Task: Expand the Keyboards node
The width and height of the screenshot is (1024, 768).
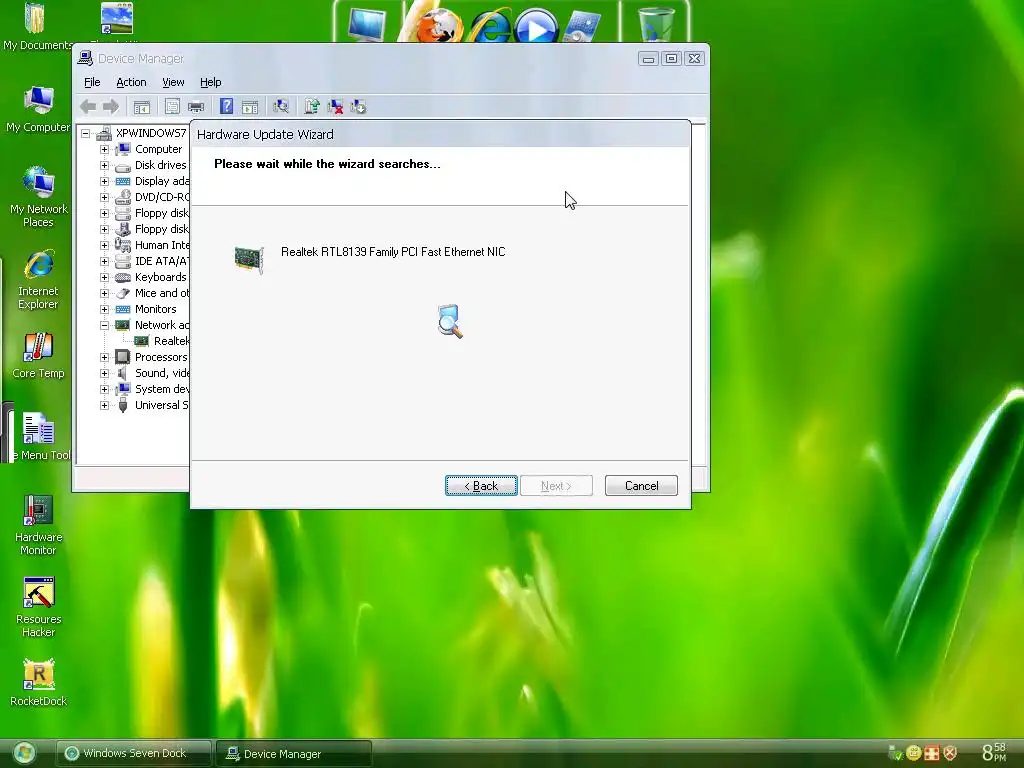Action: tap(104, 278)
